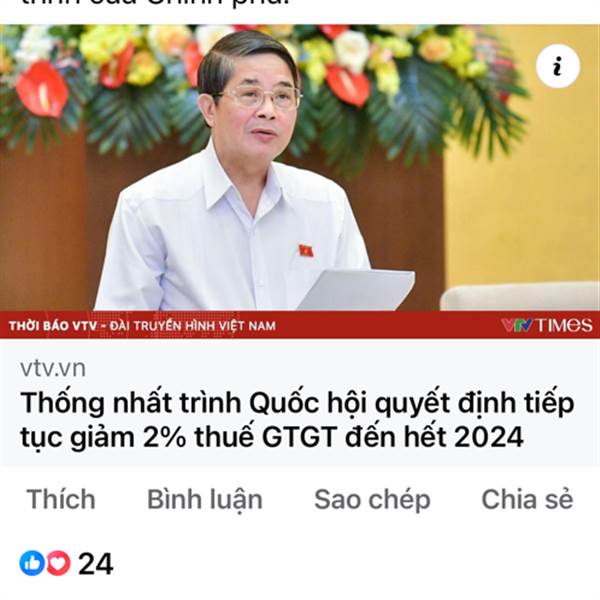Open comments via Bình luận
600x600 pixels.
(205, 500)
